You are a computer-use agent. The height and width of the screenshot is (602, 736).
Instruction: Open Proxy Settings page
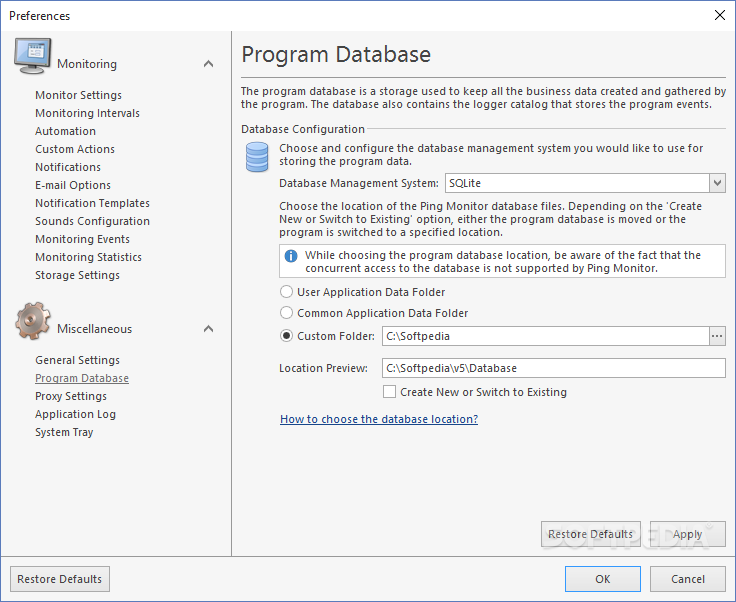pyautogui.click(x=71, y=396)
